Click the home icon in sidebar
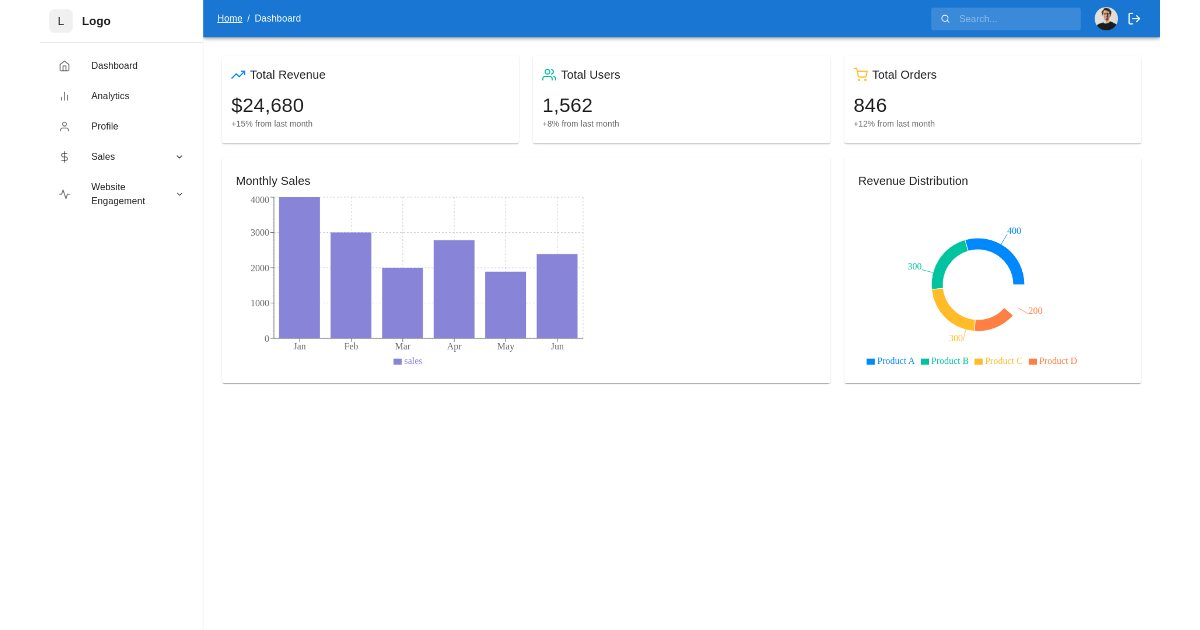The height and width of the screenshot is (630, 1200). (64, 66)
